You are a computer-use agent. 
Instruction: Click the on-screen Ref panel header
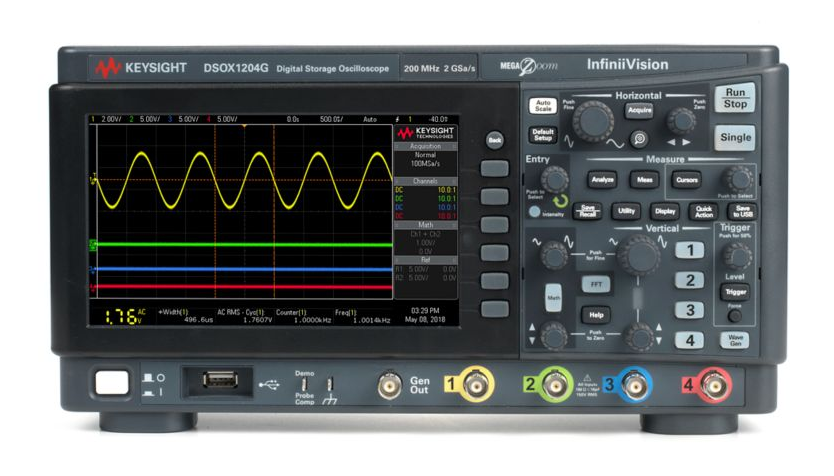[x=425, y=260]
